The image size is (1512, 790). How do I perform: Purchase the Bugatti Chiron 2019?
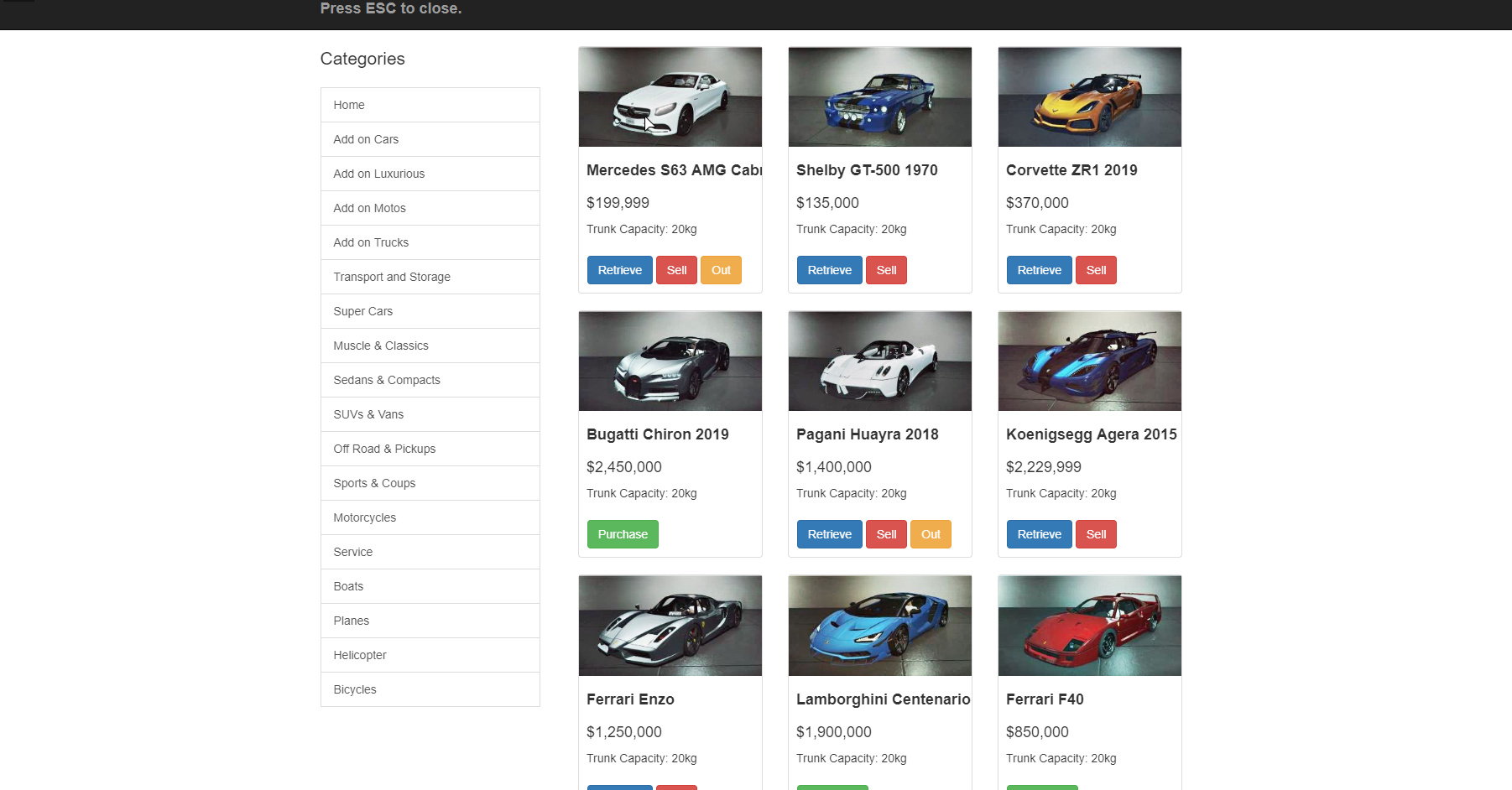click(x=623, y=534)
